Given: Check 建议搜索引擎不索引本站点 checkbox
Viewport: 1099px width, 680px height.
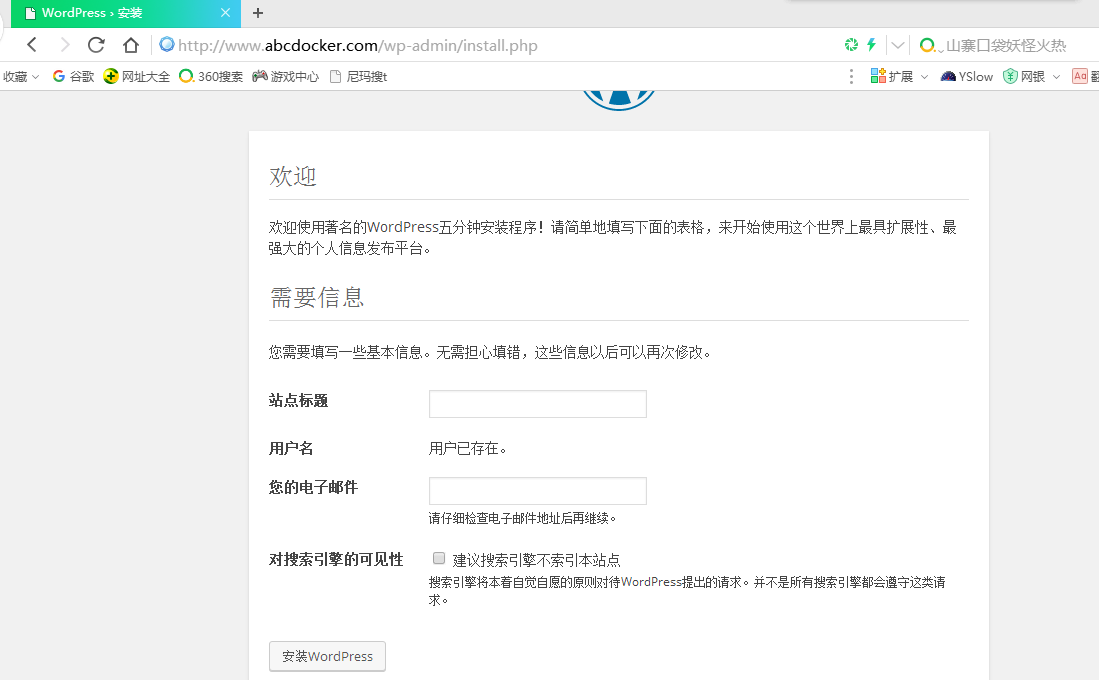Looking at the screenshot, I should [x=439, y=558].
